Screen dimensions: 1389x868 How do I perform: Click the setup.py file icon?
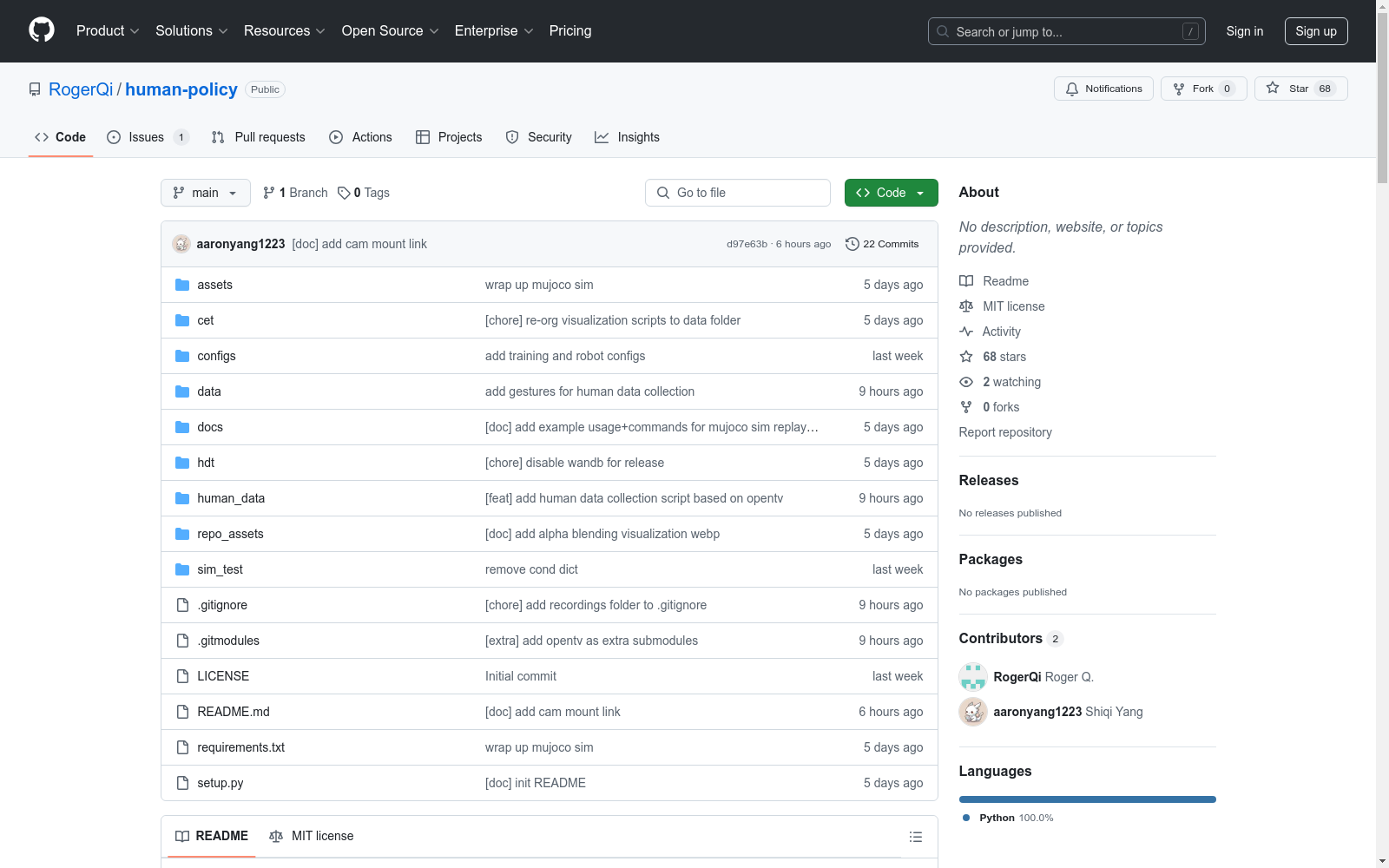[x=182, y=783]
